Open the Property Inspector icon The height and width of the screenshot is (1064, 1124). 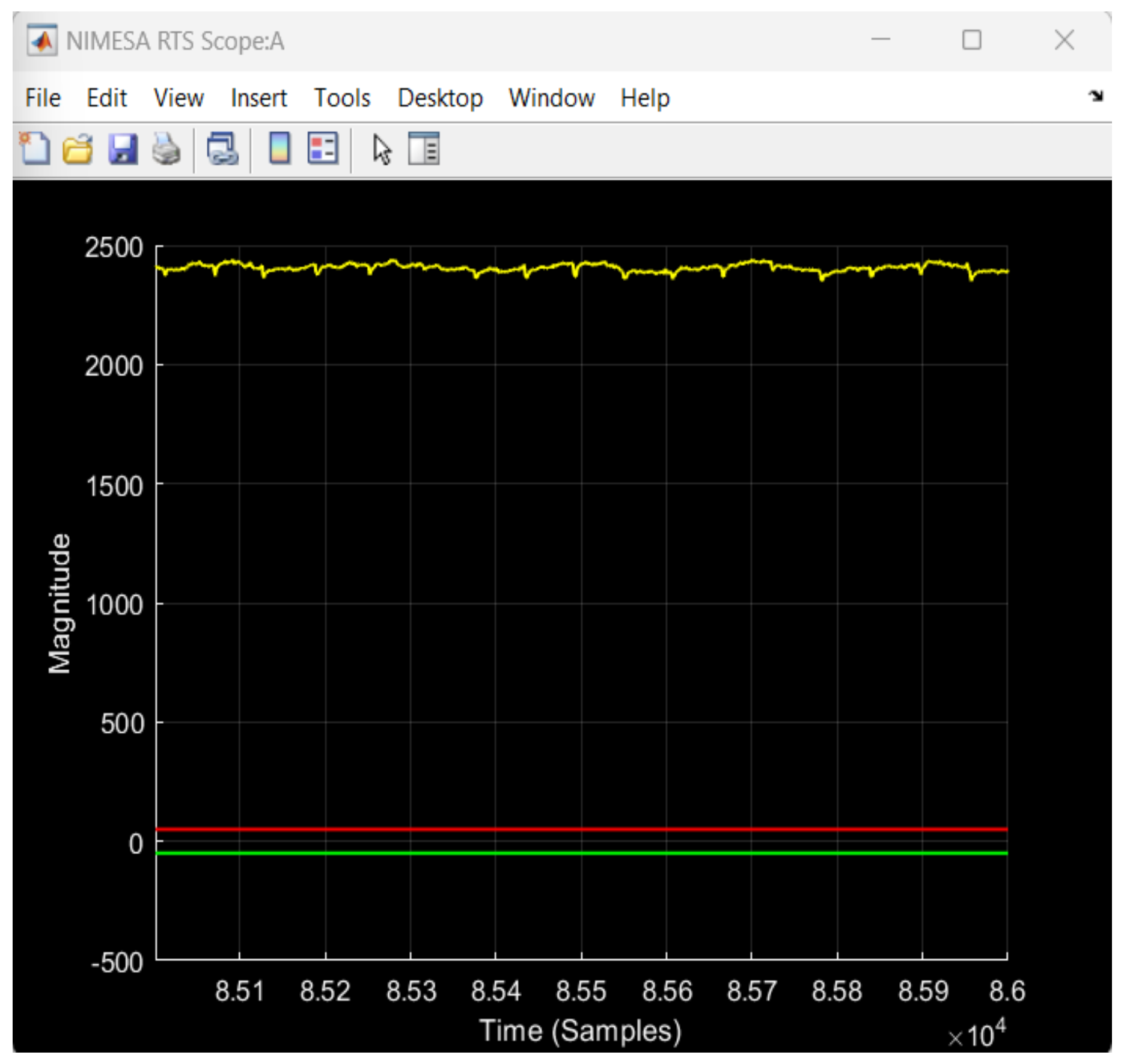pos(424,148)
